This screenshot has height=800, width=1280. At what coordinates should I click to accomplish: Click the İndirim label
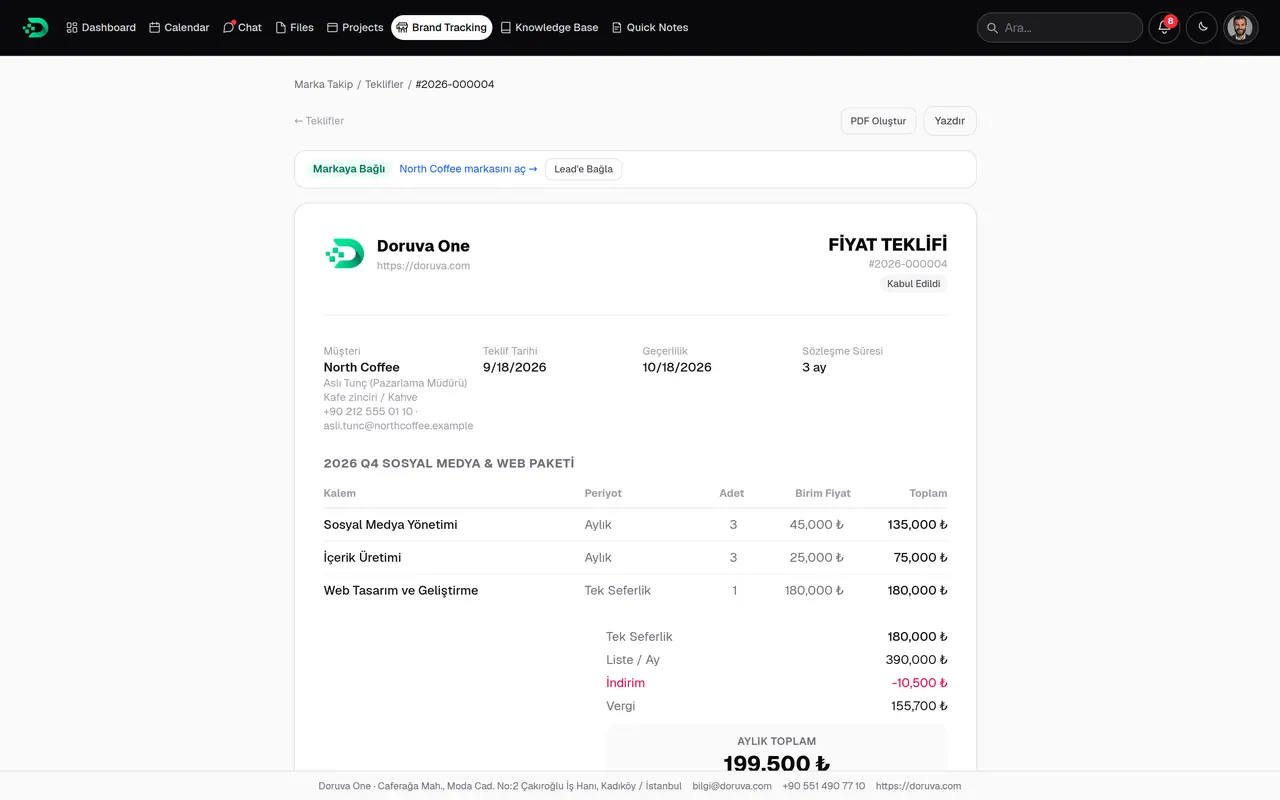click(625, 683)
